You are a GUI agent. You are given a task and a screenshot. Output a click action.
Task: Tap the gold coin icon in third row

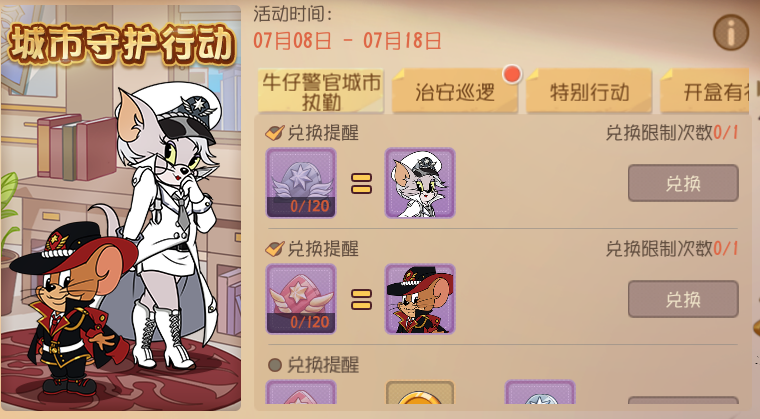click(x=420, y=392)
